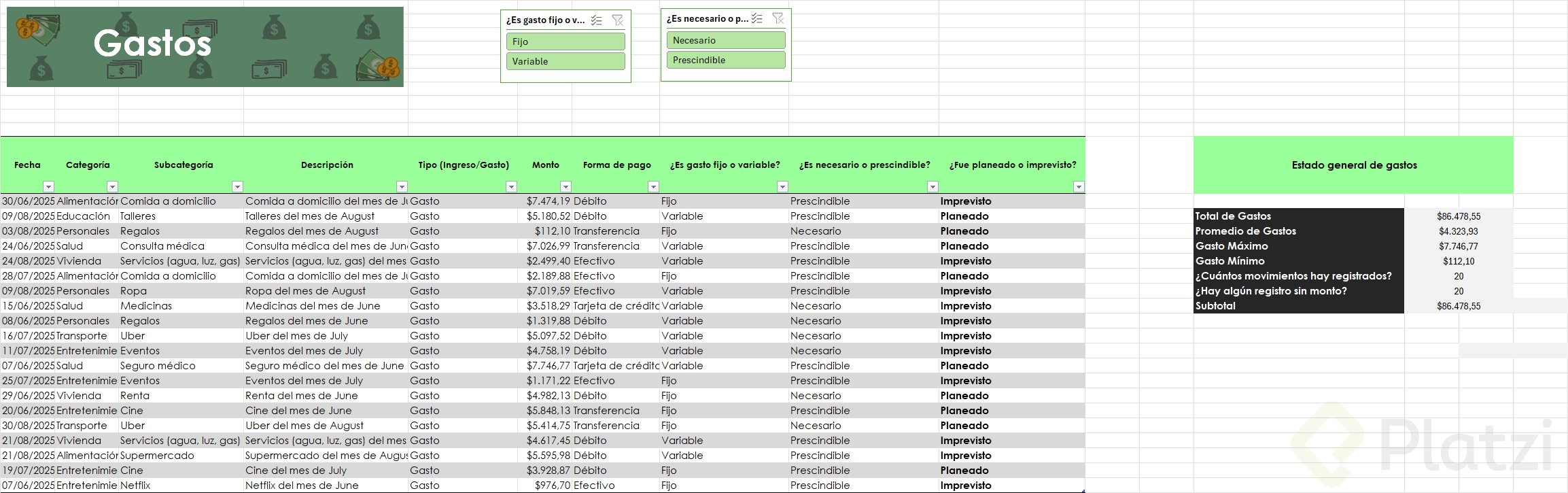Select the amount cell $7.026,99
This screenshot has height=493, width=1568.
click(544, 246)
